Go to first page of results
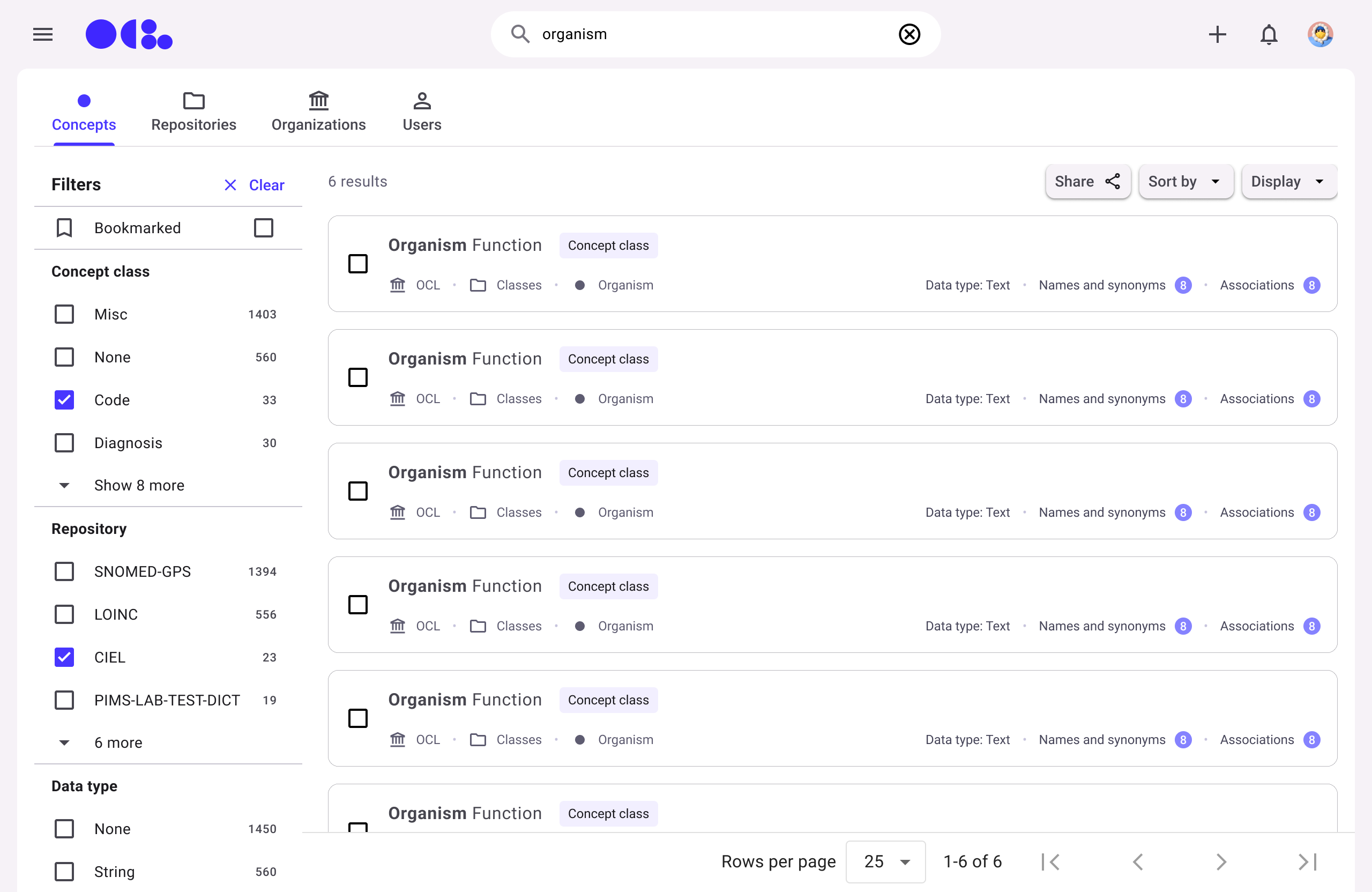This screenshot has width=1372, height=892. pyautogui.click(x=1050, y=861)
